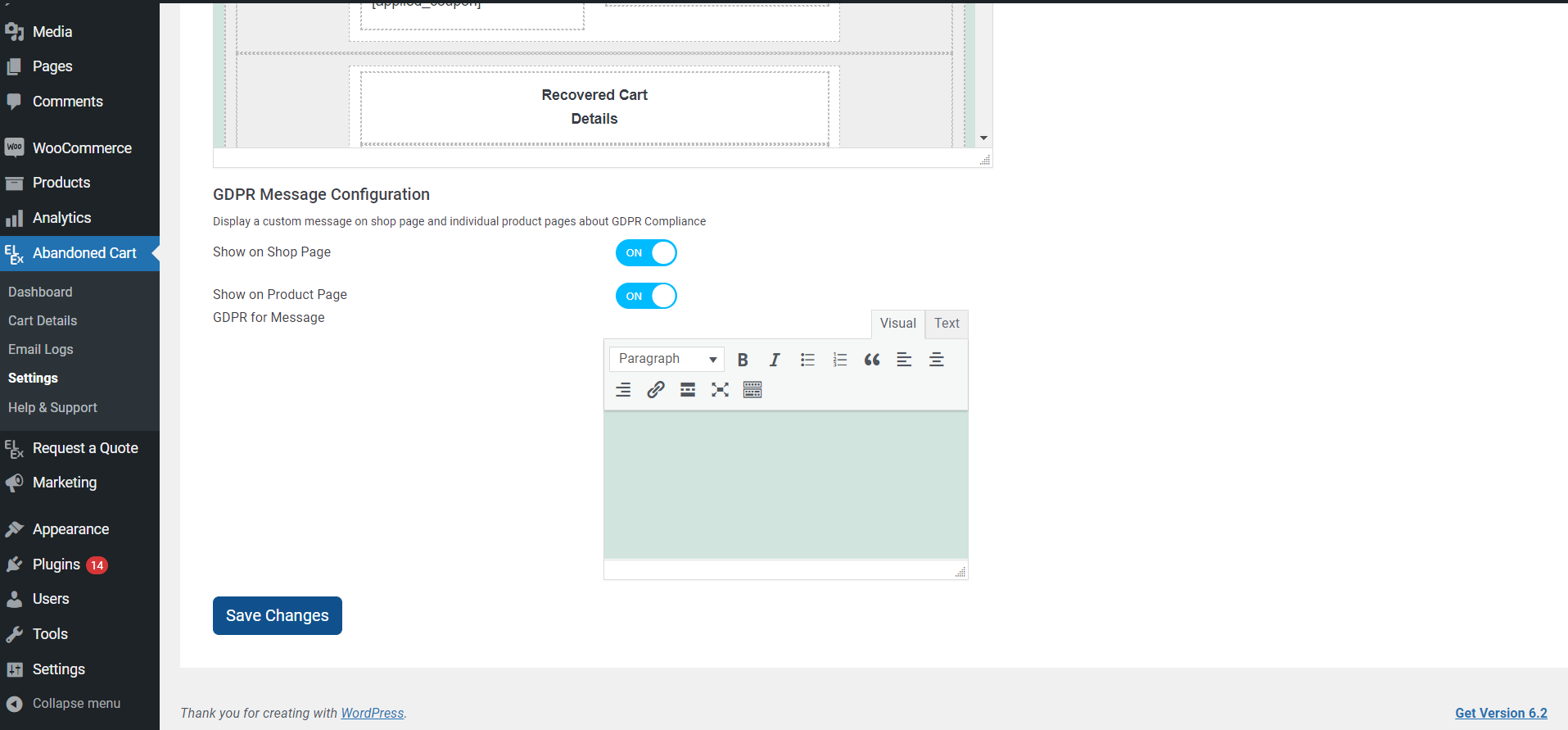Turn off Show on Product Page toggle
The width and height of the screenshot is (1568, 730).
(646, 296)
